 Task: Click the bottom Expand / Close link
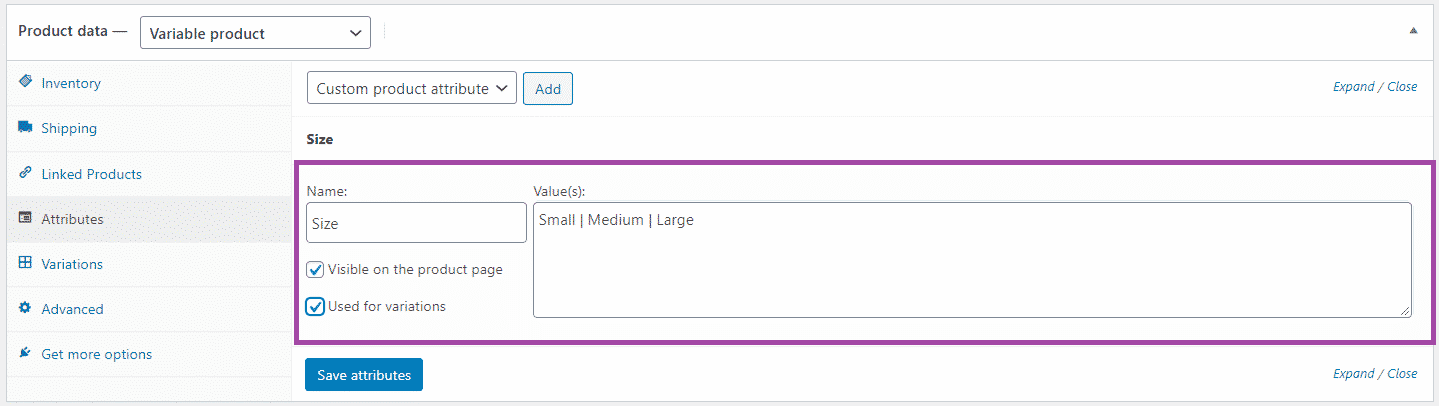pyautogui.click(x=1374, y=374)
